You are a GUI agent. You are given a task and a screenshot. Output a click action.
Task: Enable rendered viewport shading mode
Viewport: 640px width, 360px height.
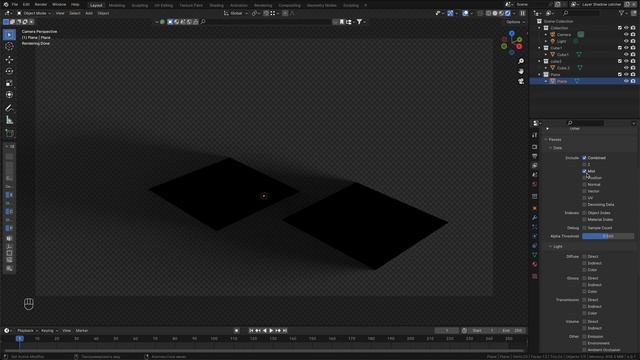[x=508, y=13]
